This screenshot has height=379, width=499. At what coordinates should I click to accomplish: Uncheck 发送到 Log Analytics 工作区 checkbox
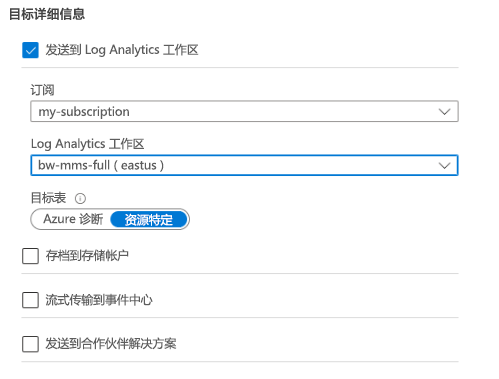click(x=30, y=50)
